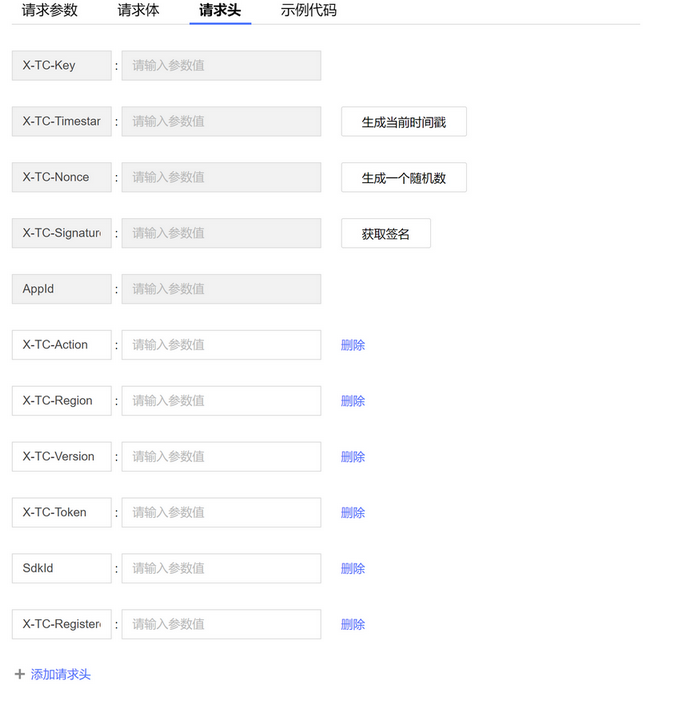Focus the X-TC-Action value input
The height and width of the screenshot is (701, 678).
click(x=221, y=345)
